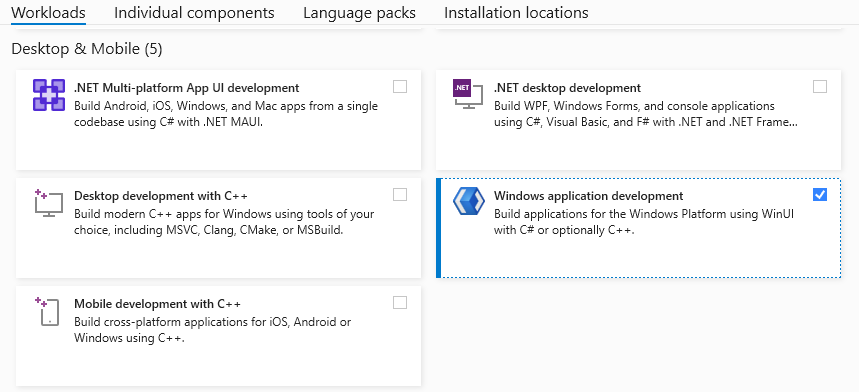Click the Desktop & Mobile (5) heading
Screen dimensions: 859x392
(x=87, y=49)
